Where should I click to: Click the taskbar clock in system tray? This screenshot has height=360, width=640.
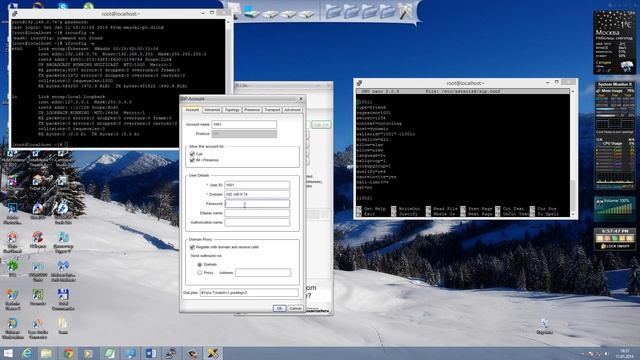(624, 353)
